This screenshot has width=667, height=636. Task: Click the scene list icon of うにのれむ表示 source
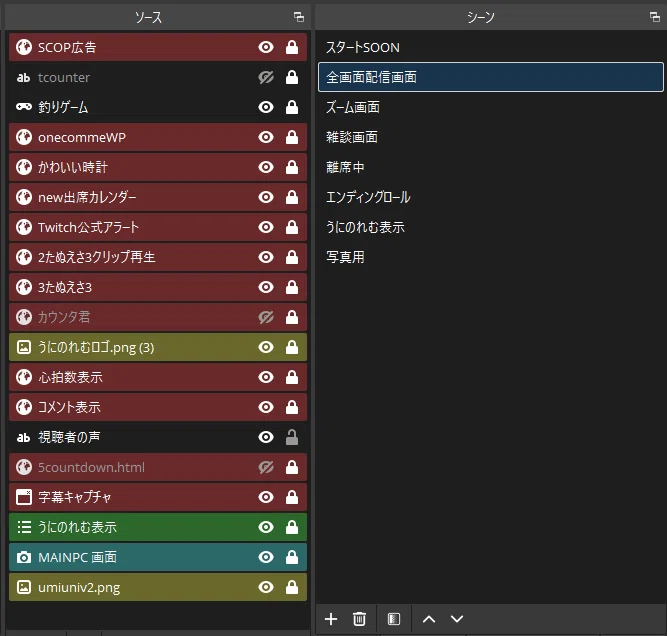24,527
